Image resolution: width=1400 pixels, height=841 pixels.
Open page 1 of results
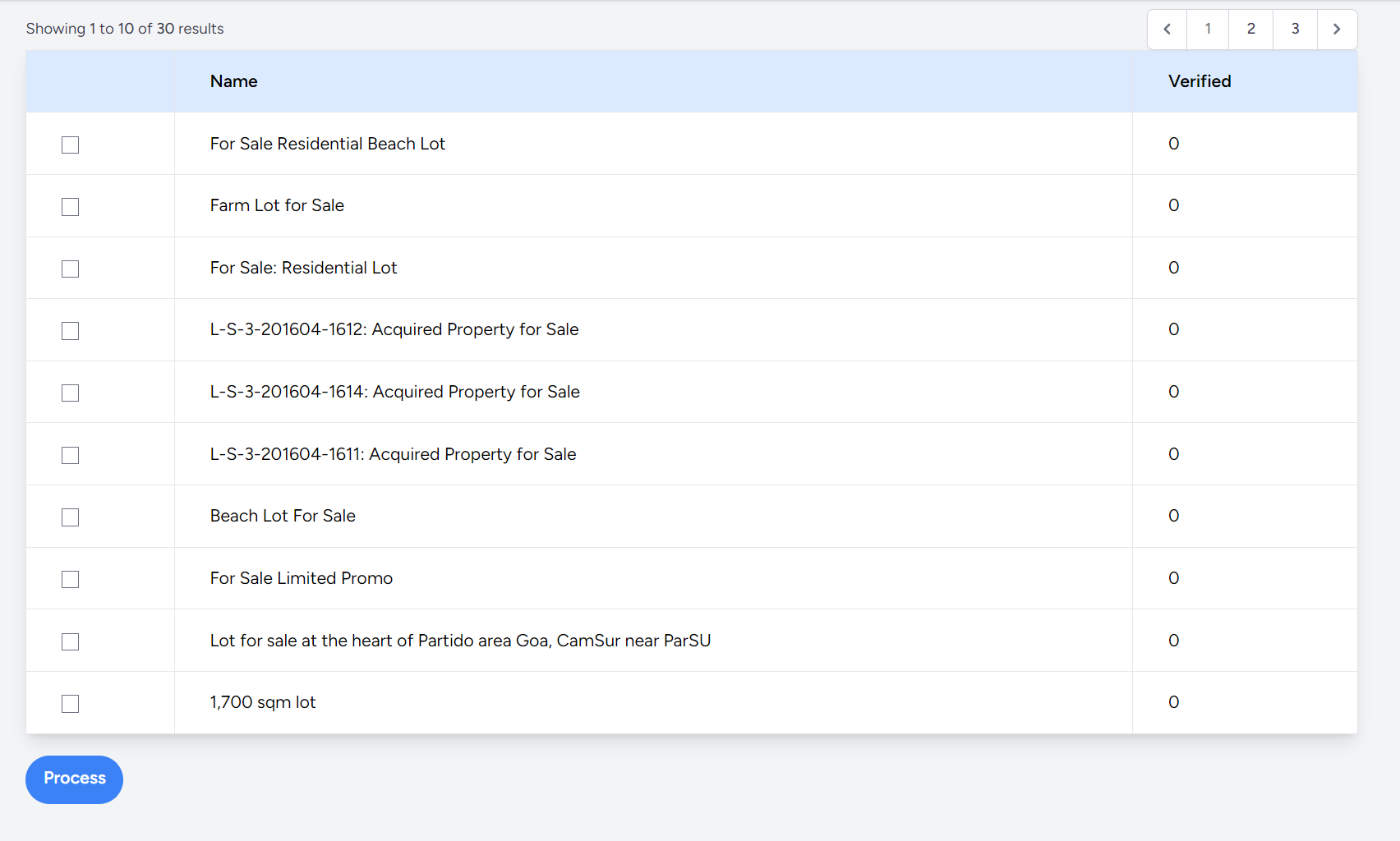click(1208, 30)
